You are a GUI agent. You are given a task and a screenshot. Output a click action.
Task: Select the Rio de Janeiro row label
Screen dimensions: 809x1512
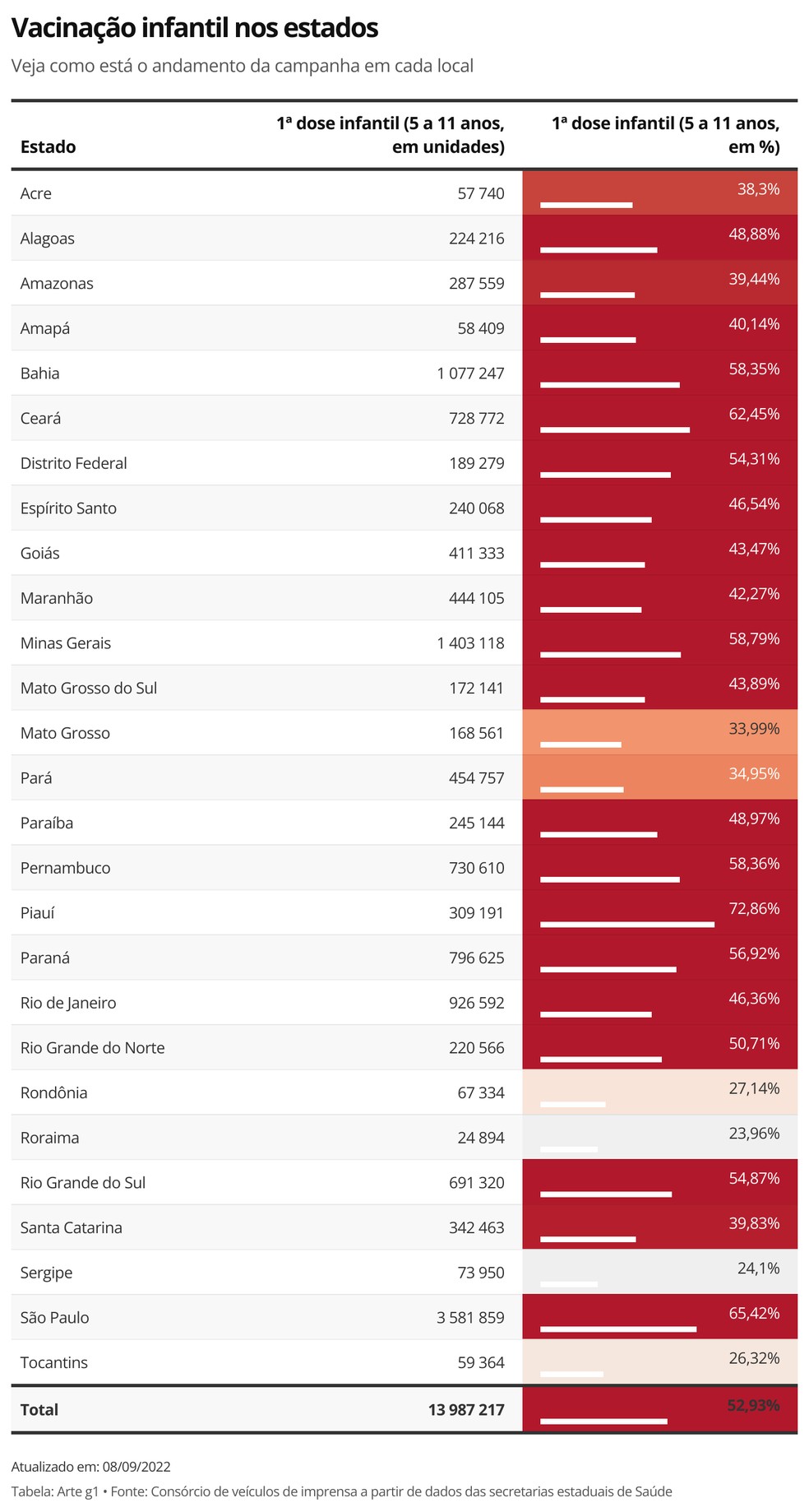[x=68, y=1002]
